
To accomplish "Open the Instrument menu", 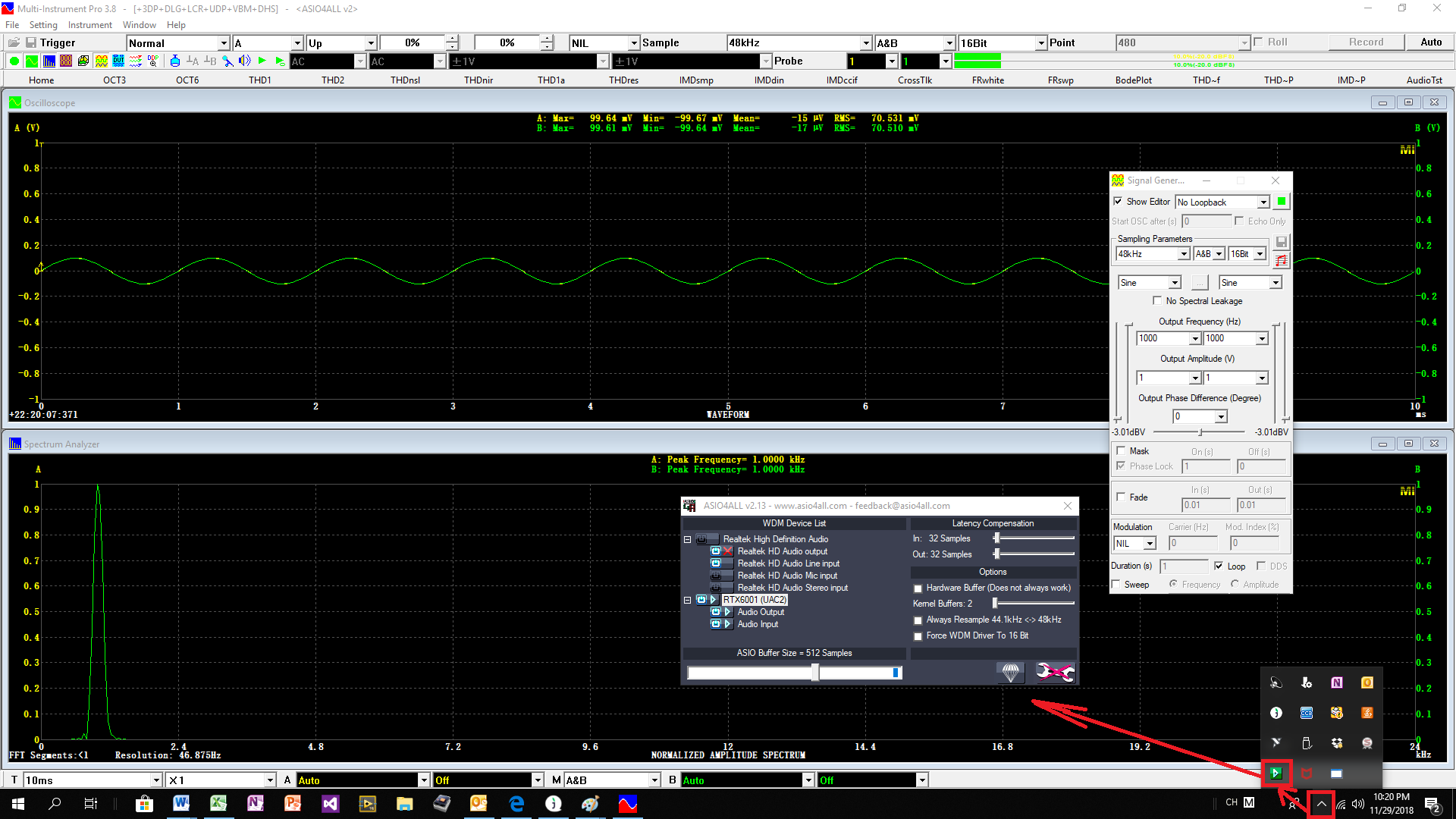I will 90,25.
